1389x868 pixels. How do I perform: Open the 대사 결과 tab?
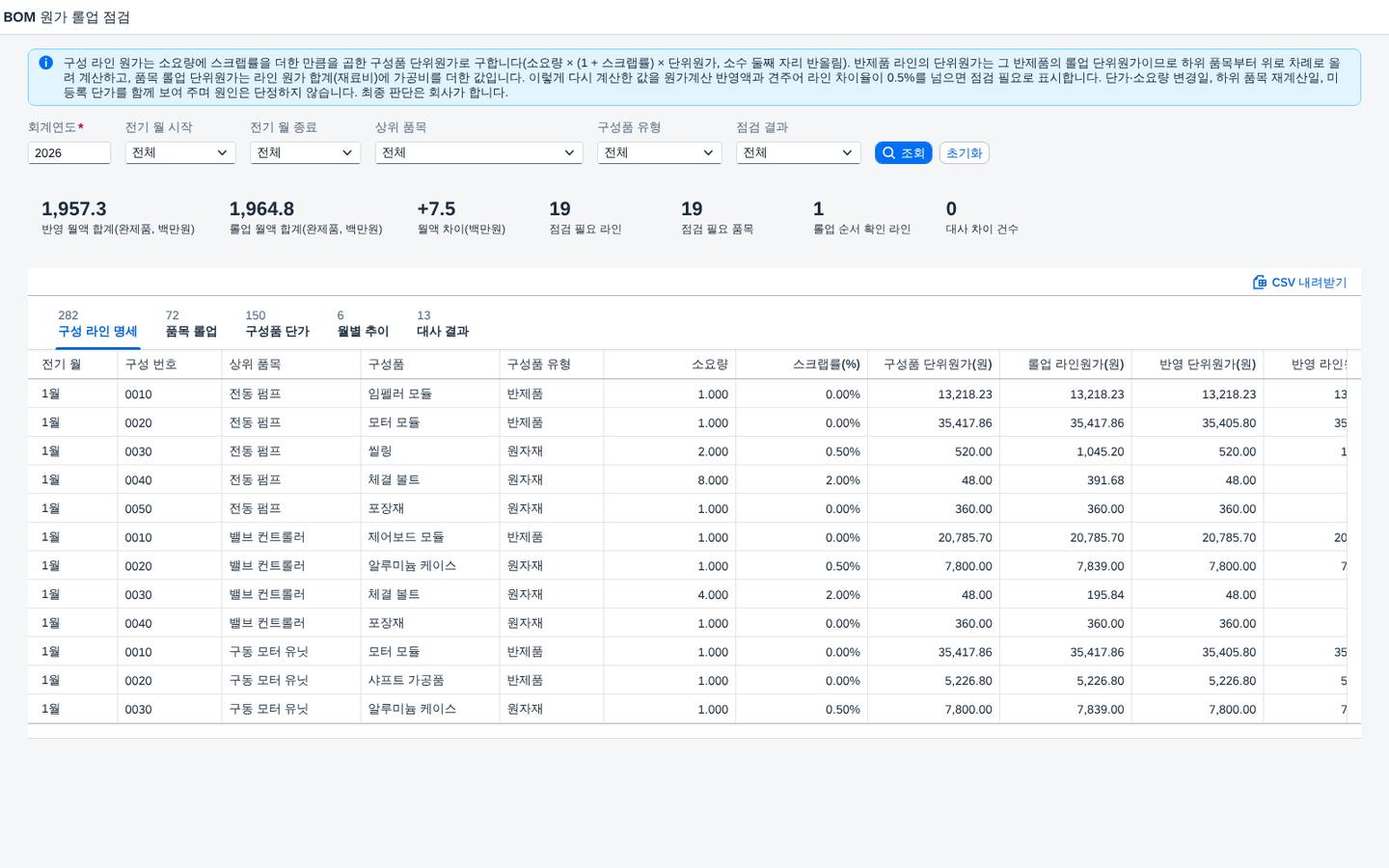[x=443, y=324]
